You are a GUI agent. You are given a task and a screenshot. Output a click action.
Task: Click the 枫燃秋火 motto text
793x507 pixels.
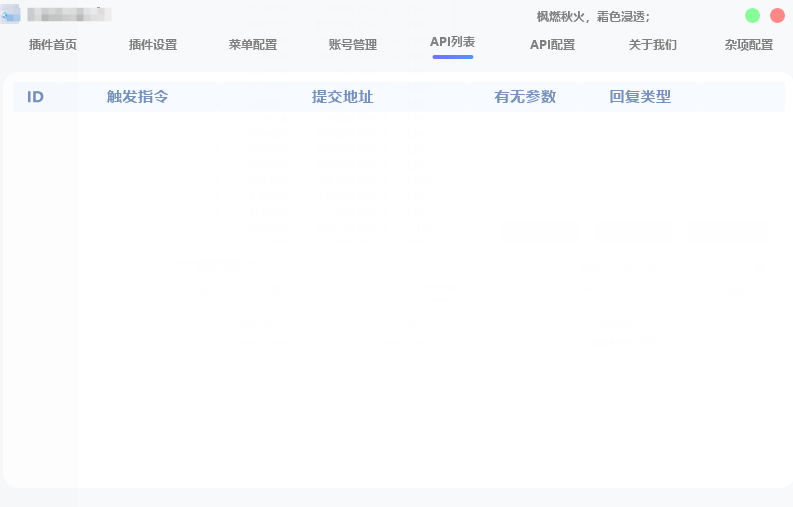[x=593, y=17]
